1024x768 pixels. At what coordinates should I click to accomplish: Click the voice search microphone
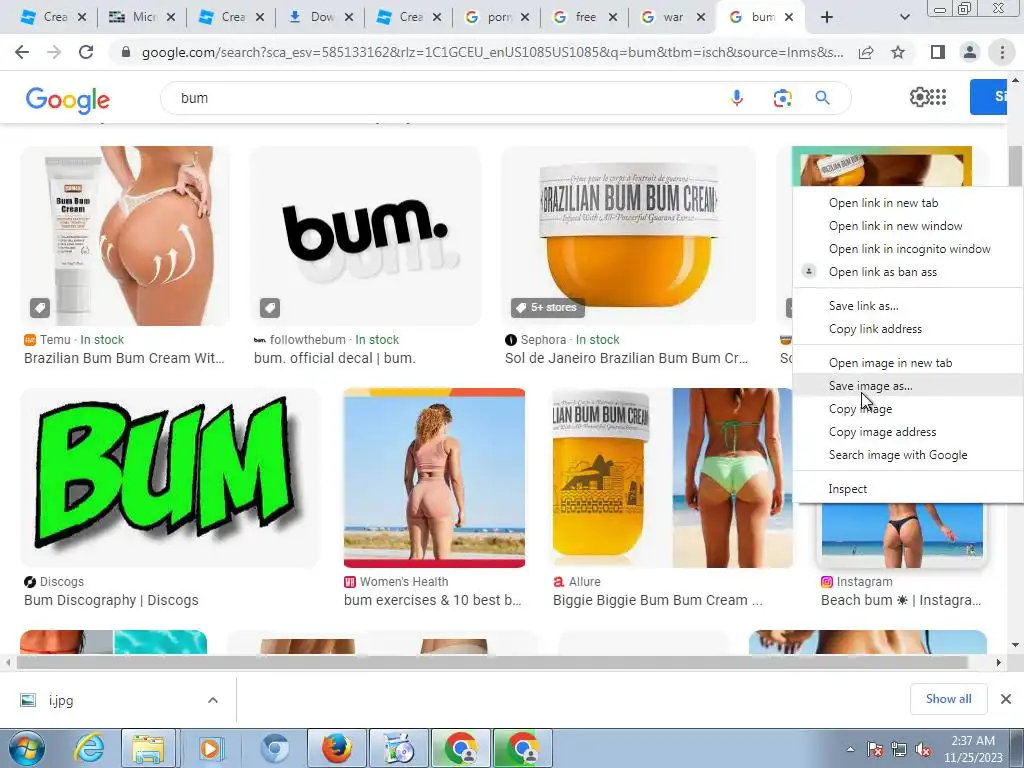coord(737,98)
